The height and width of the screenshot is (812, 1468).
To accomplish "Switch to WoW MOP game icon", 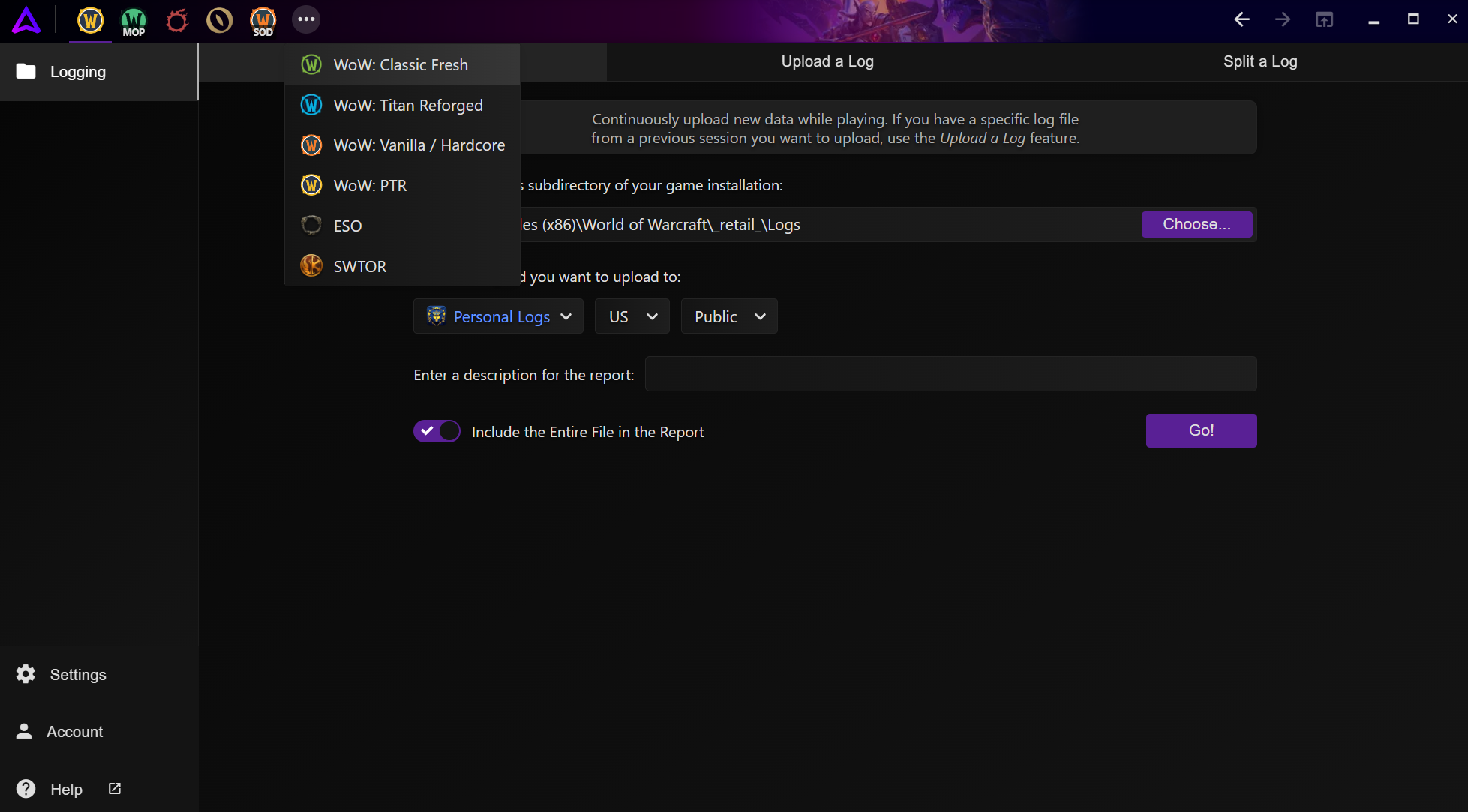I will coord(134,21).
